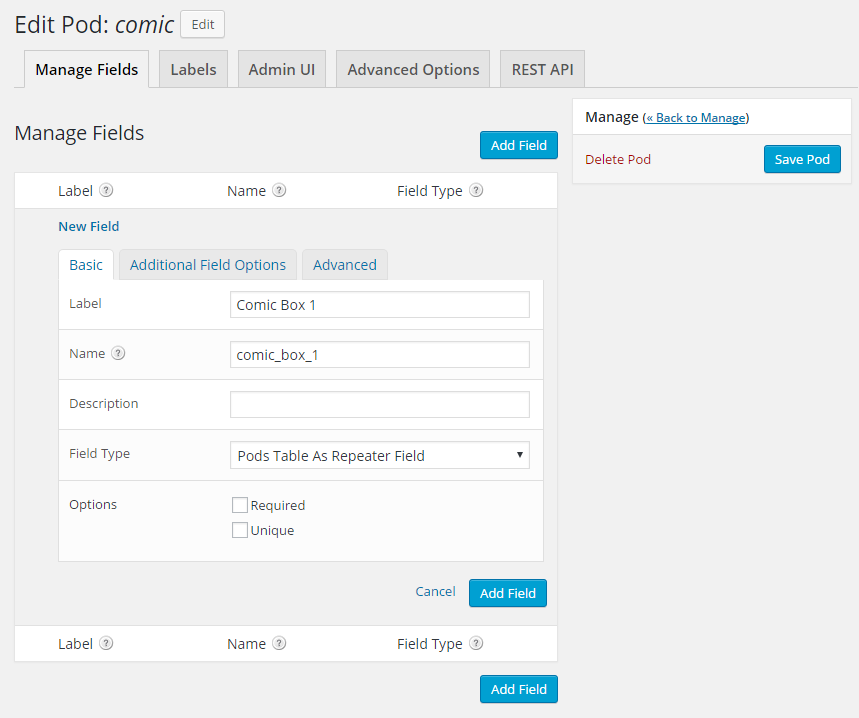Select the Additional Field Options tab

coord(208,265)
